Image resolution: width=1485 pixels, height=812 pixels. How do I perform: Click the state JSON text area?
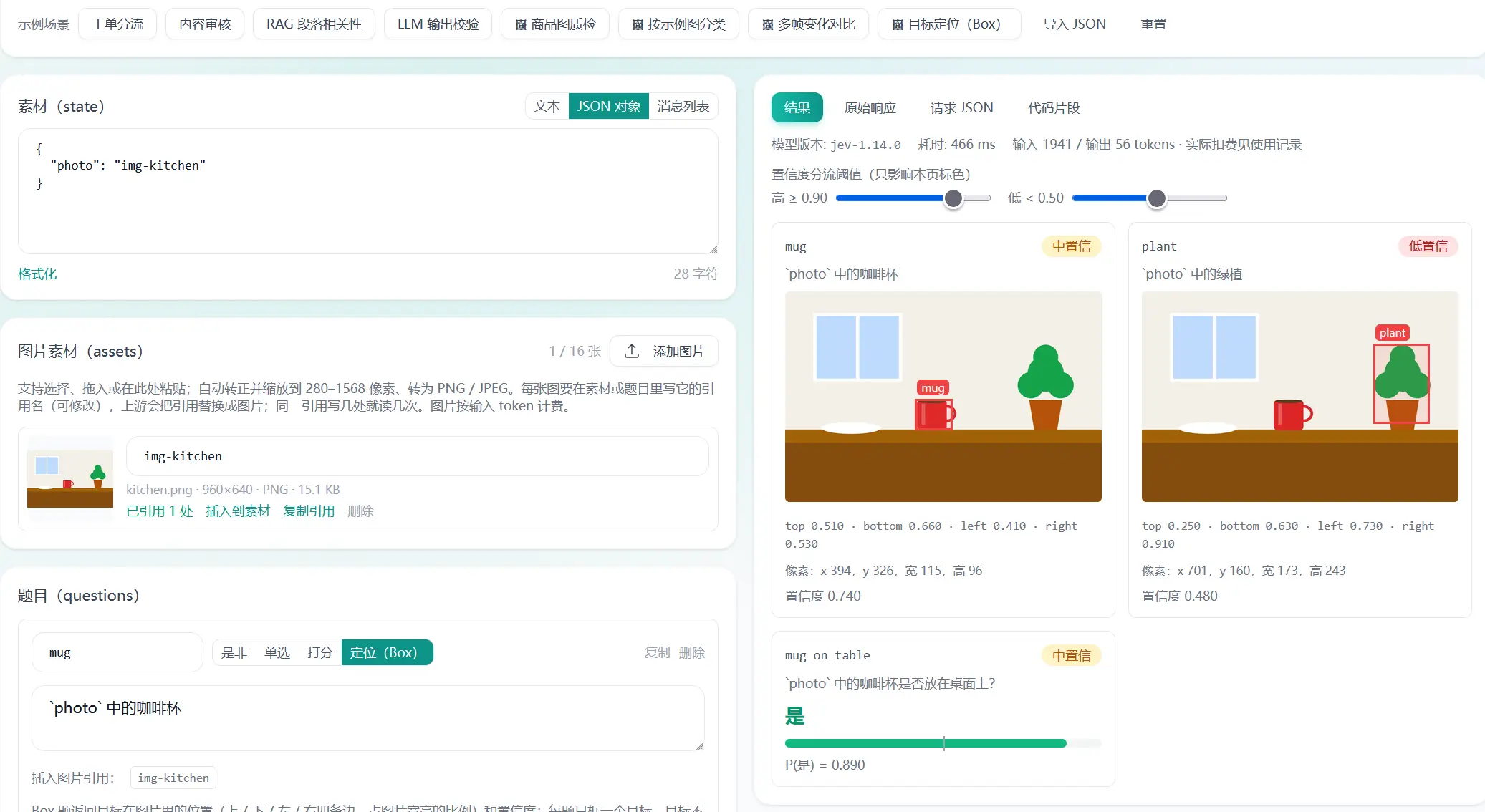pos(368,191)
